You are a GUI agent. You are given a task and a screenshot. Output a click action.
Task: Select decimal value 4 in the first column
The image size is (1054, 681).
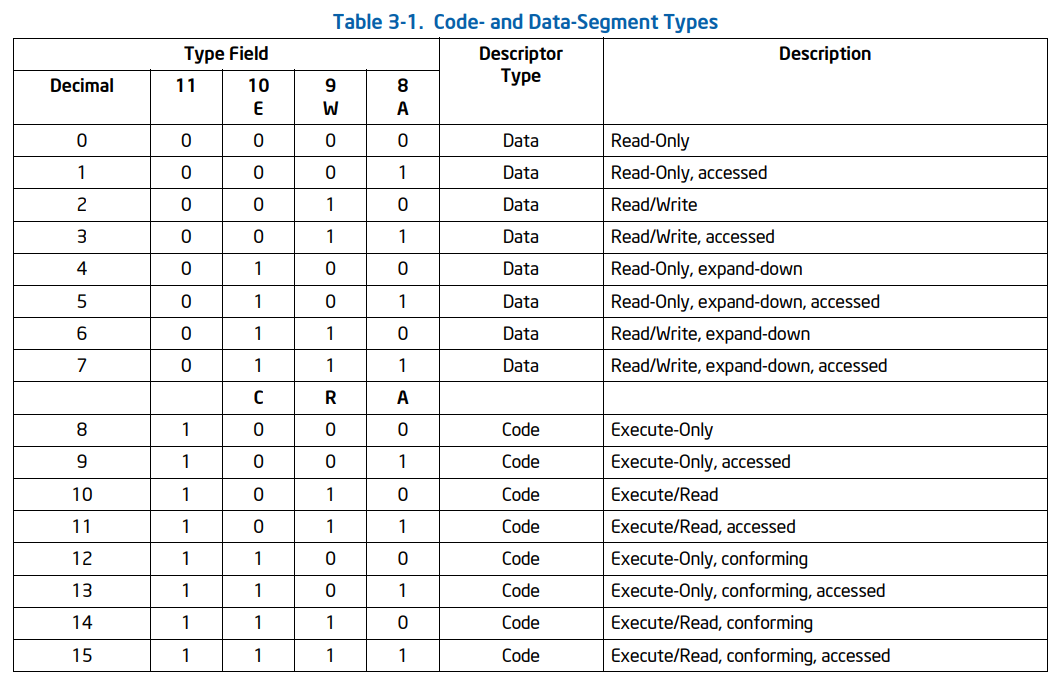pyautogui.click(x=82, y=269)
